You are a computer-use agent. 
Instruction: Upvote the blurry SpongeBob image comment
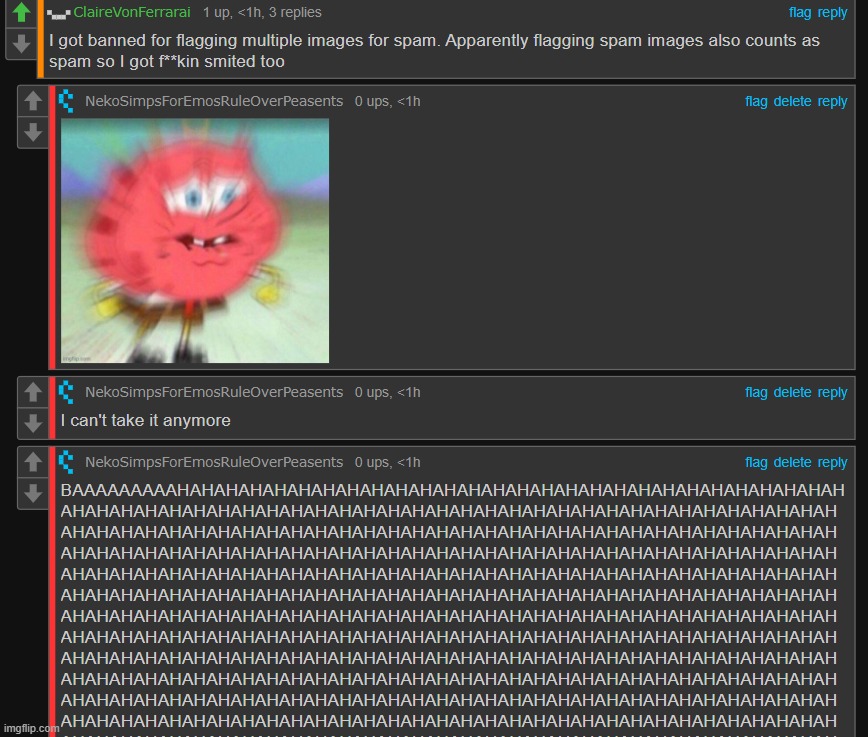32,102
